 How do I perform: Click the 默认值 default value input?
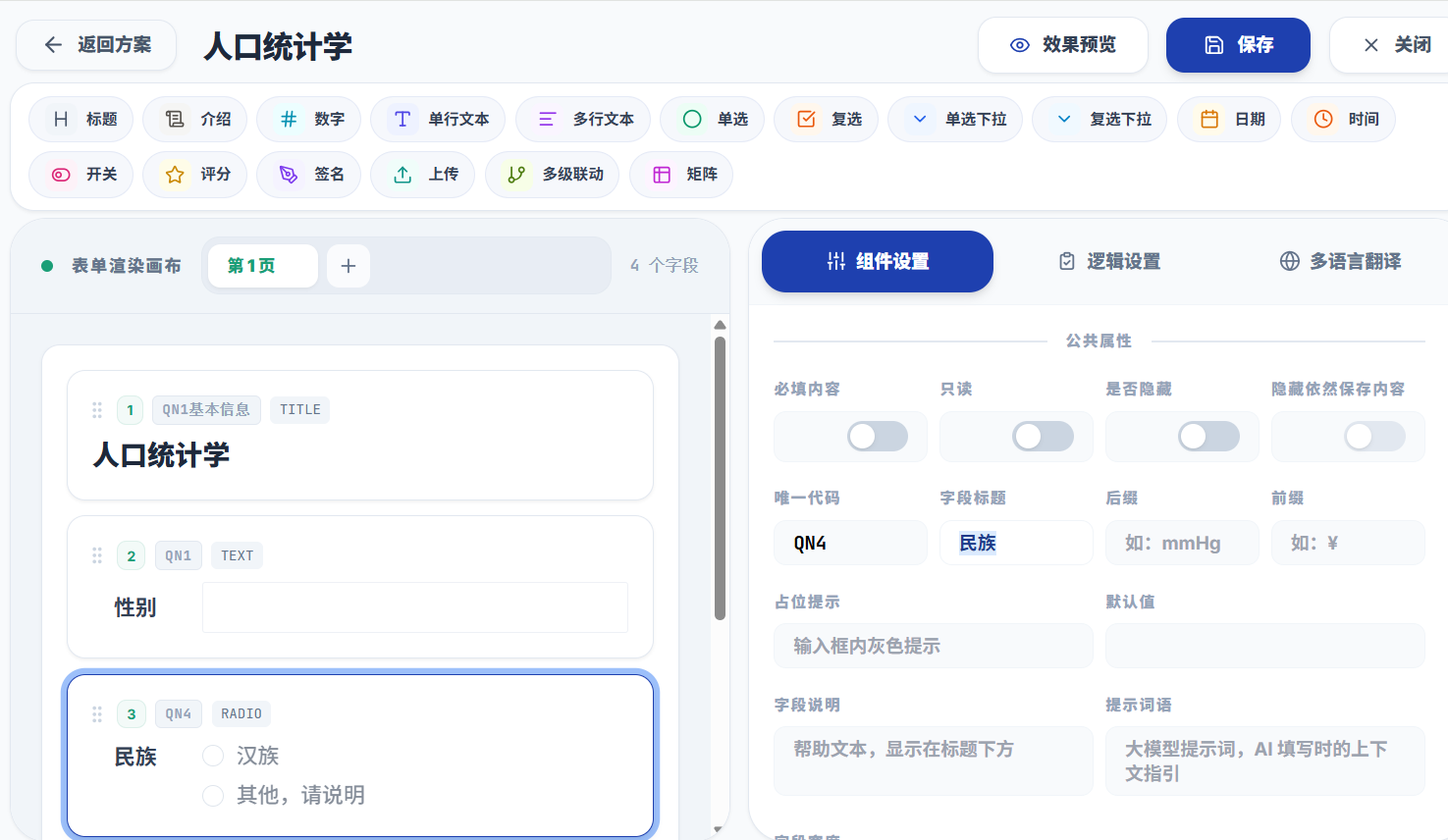pos(1265,646)
